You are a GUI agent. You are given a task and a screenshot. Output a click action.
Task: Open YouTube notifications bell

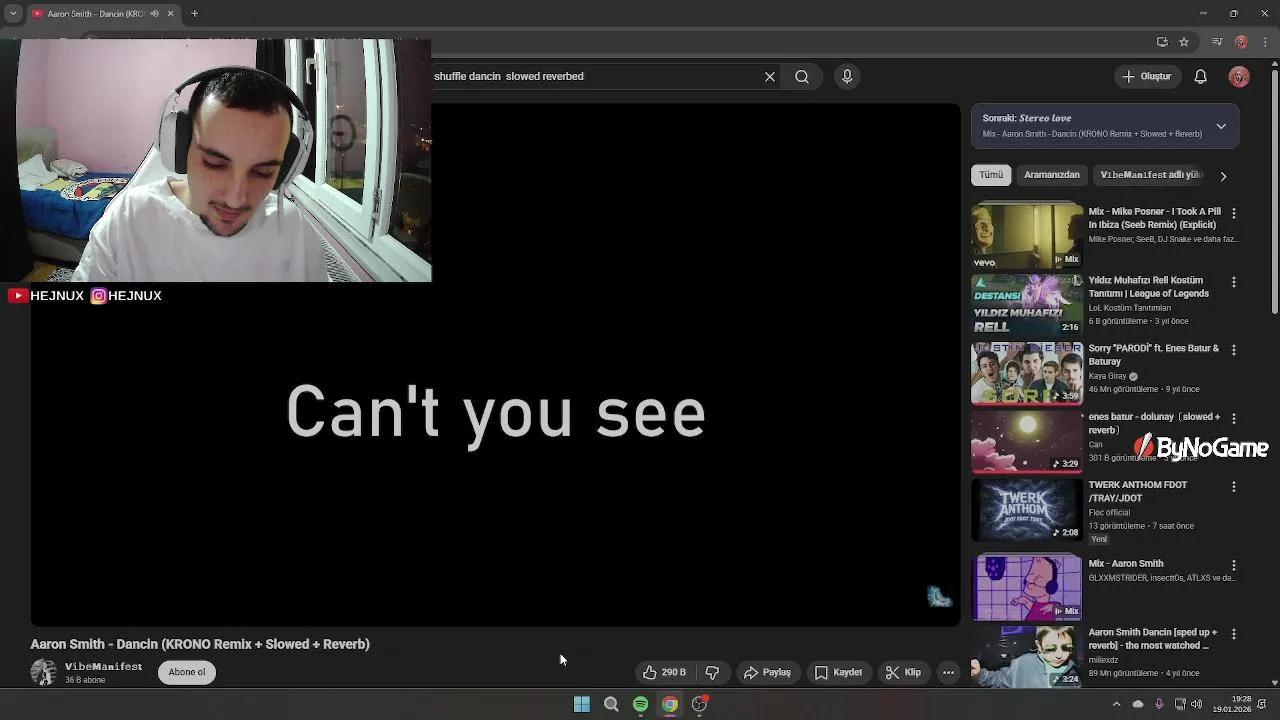point(1201,76)
